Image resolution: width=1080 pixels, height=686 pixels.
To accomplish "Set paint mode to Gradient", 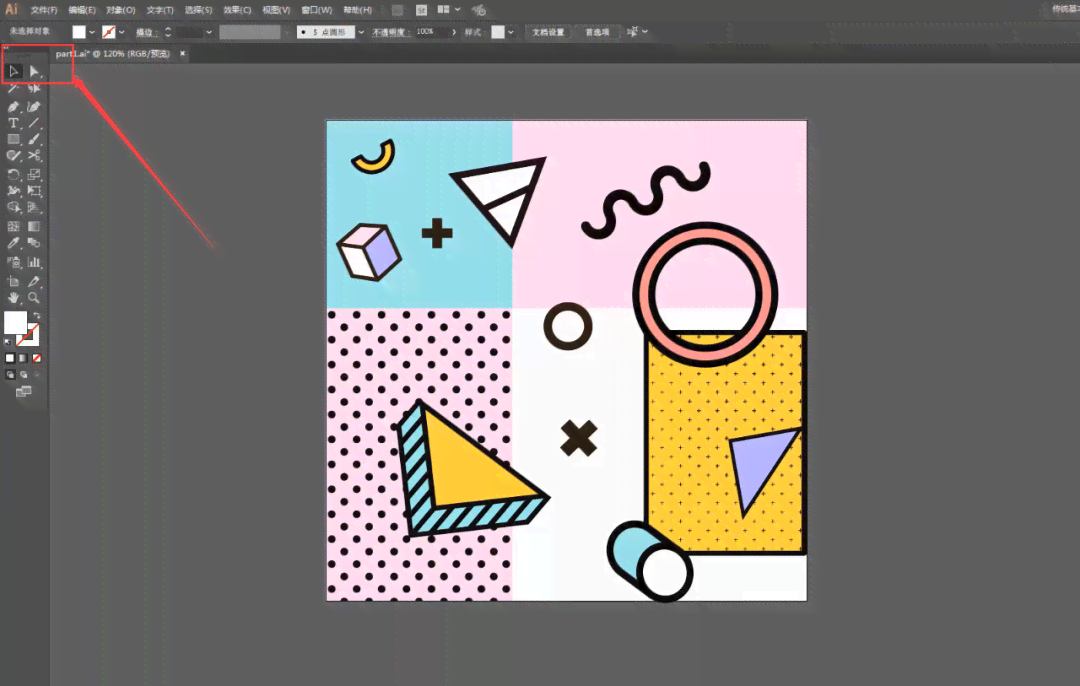I will (x=23, y=358).
